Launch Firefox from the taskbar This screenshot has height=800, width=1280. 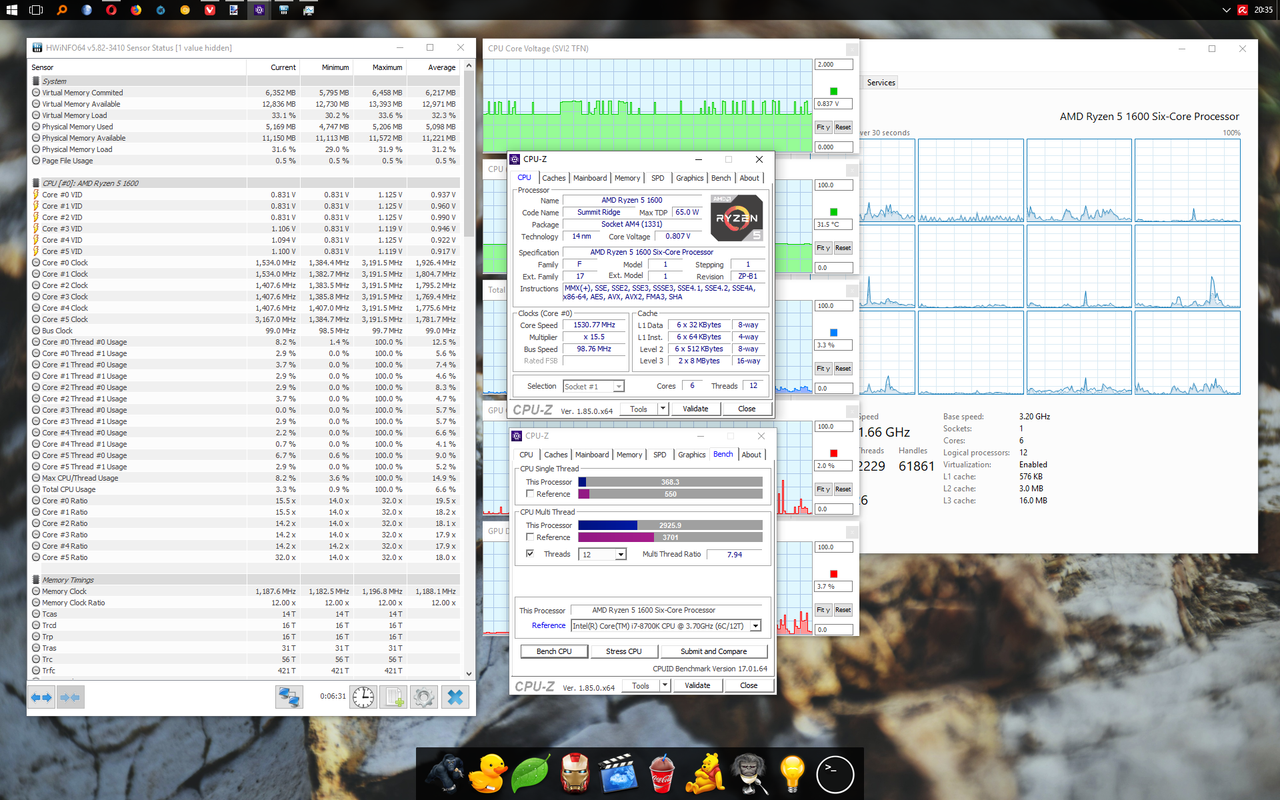(136, 10)
